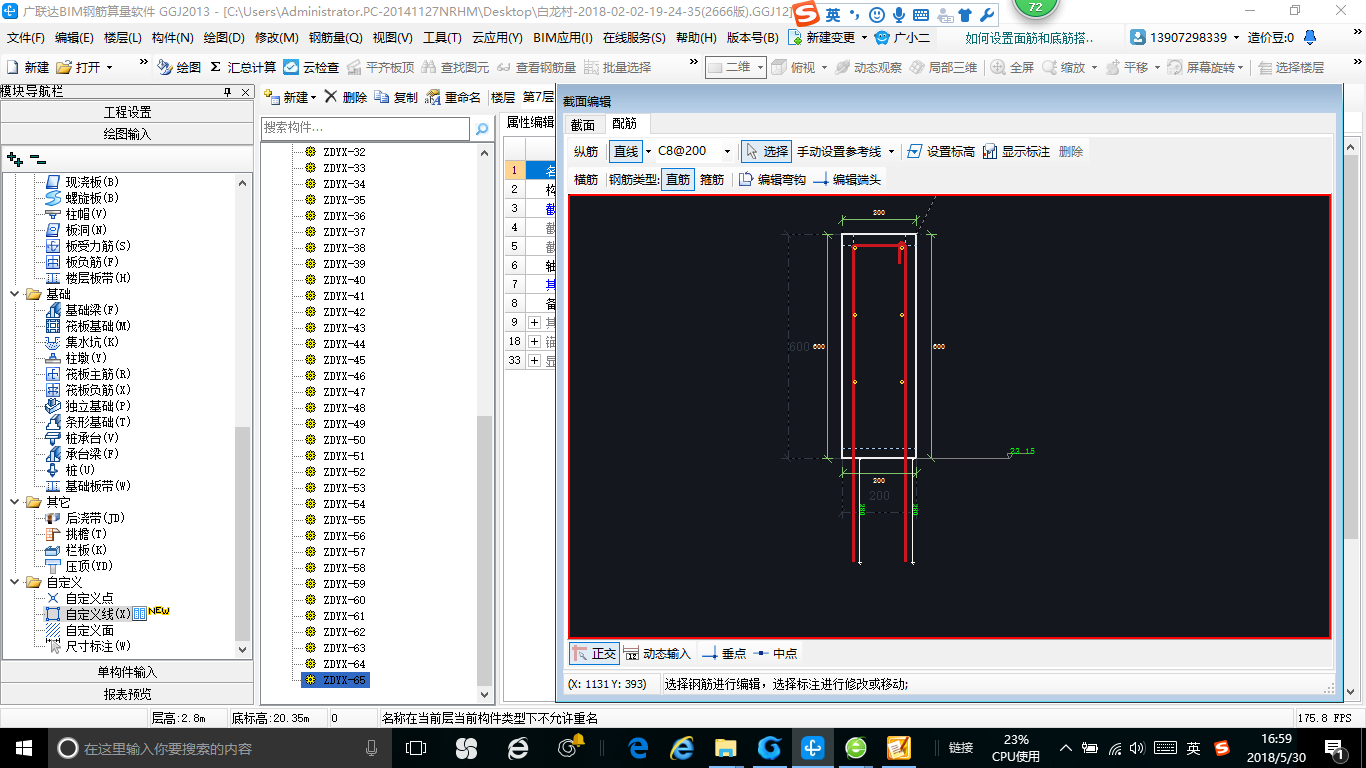The image size is (1366, 768).
Task: Click the 工程设置 navigation button
Action: [x=127, y=112]
